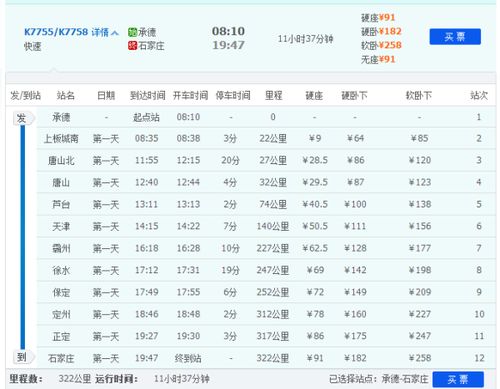
Task: Select station 唐山北 in the table
Action: pyautogui.click(x=61, y=161)
